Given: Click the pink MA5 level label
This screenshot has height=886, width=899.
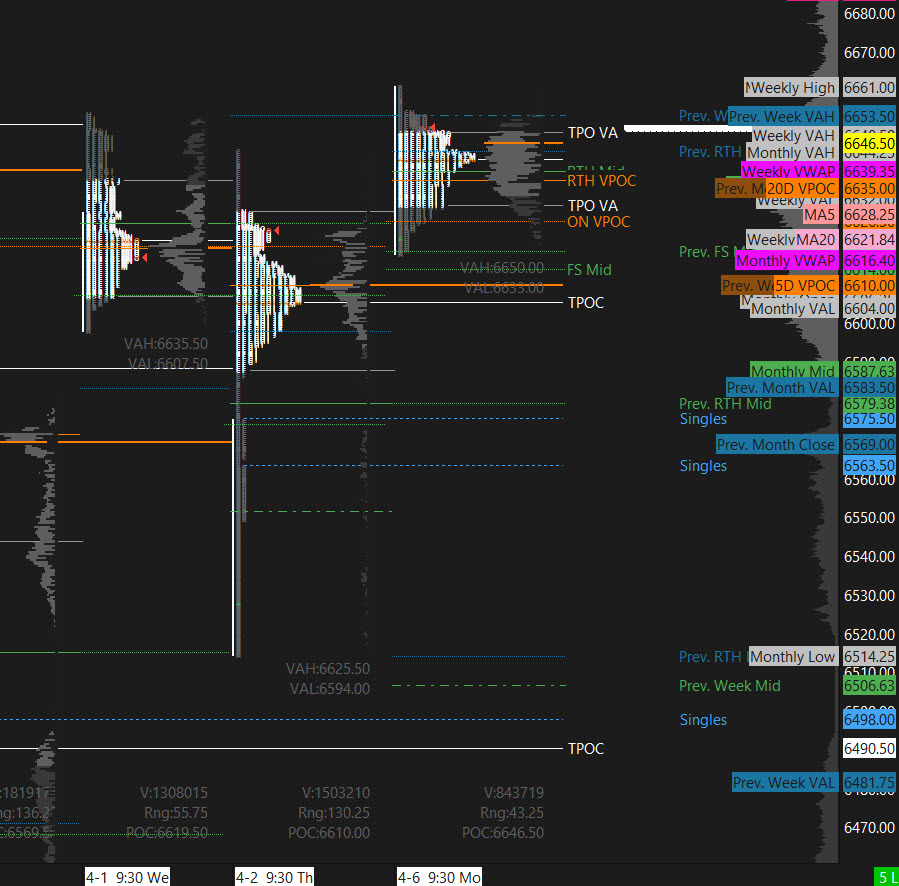Looking at the screenshot, I should coord(820,215).
